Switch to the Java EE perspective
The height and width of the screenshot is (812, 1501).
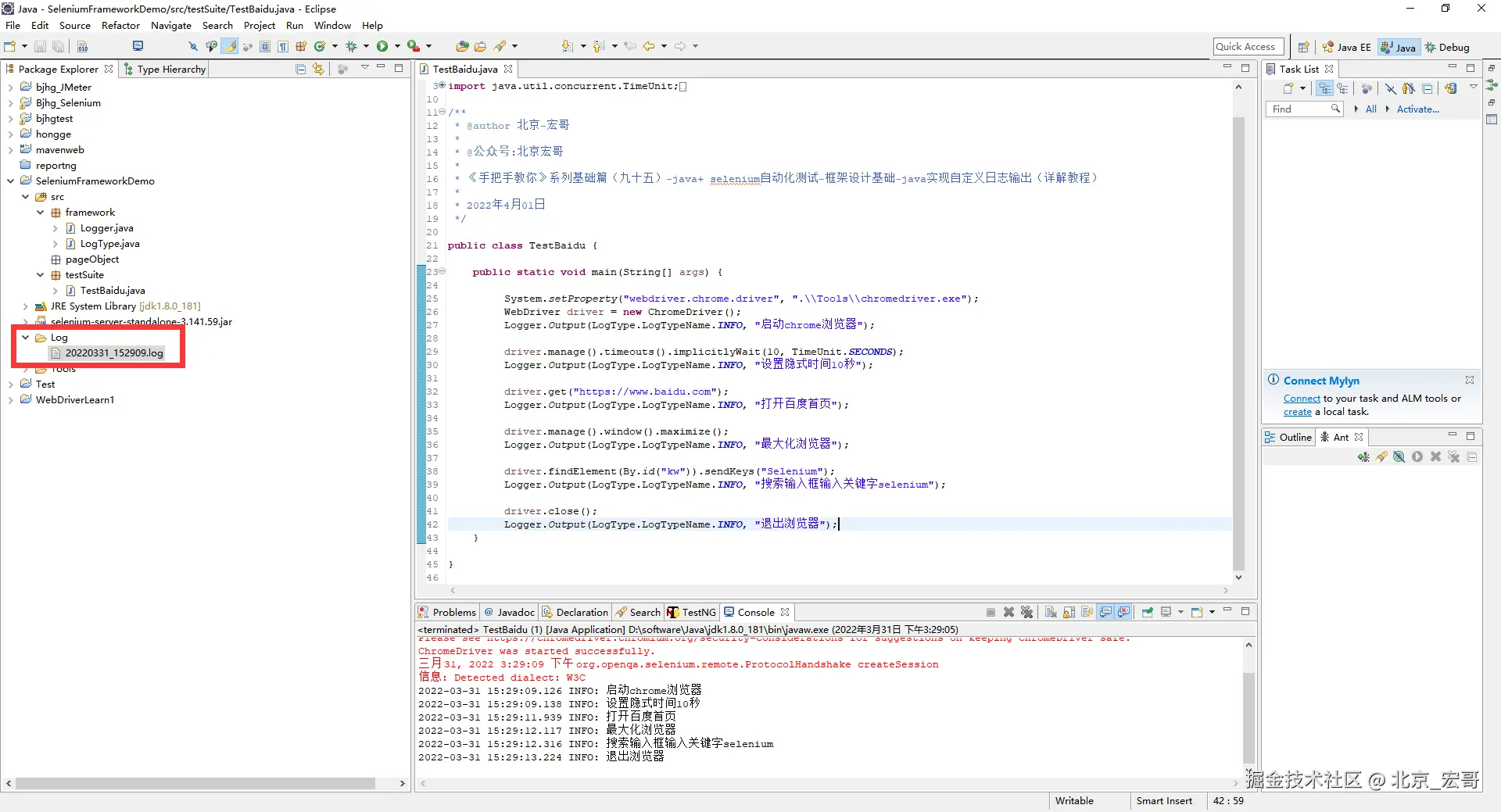coord(1347,47)
